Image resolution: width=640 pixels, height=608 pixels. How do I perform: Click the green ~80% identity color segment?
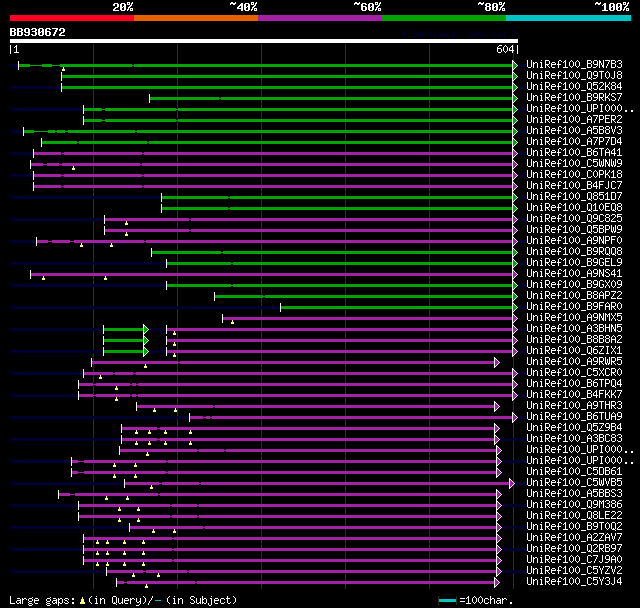[444, 18]
